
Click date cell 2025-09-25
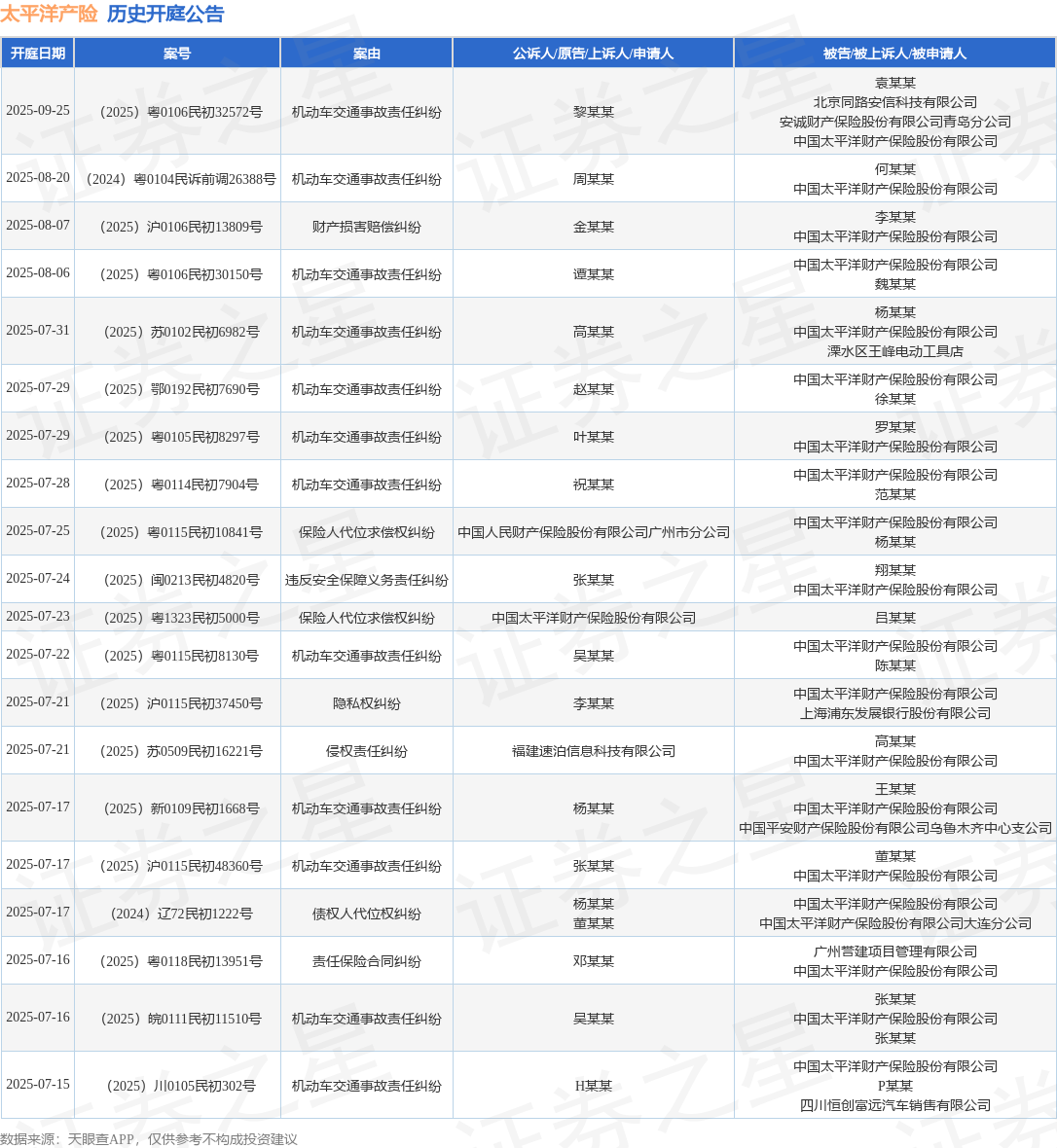click(x=38, y=111)
